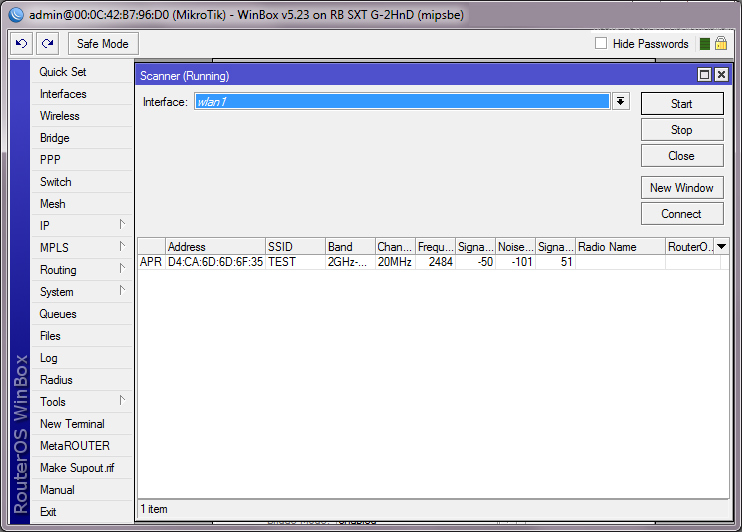
Task: Open the MetaROUTER menu
Action: coord(81,446)
